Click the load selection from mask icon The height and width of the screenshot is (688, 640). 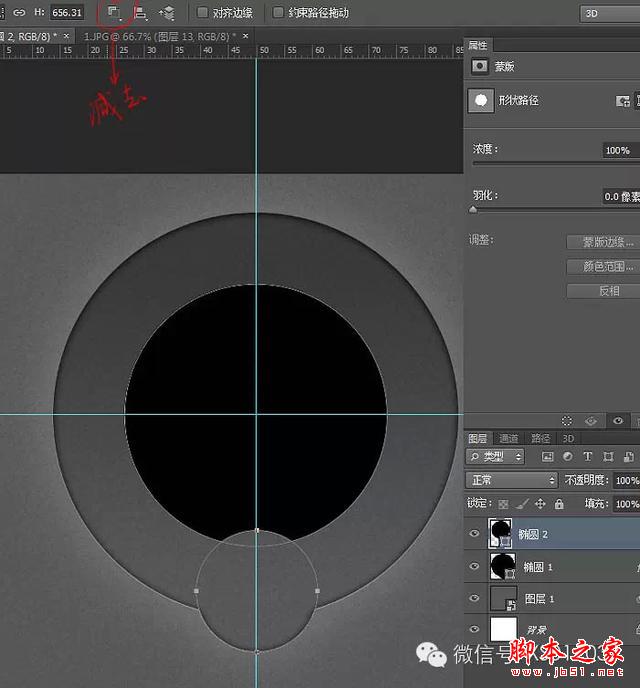567,421
